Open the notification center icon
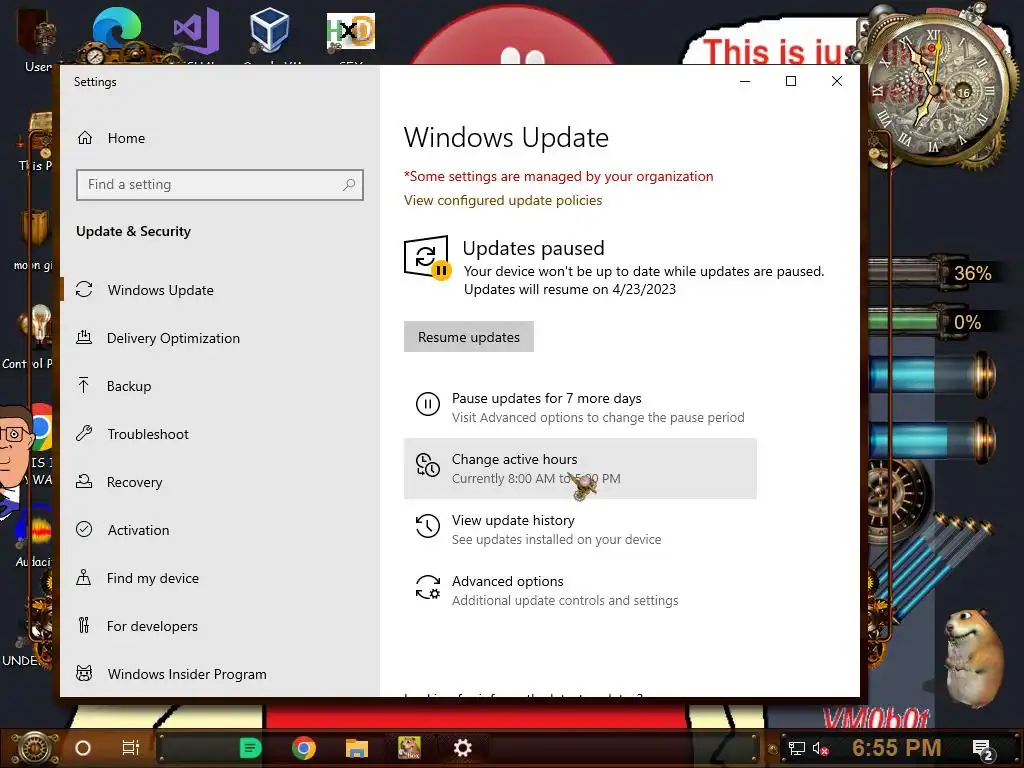The image size is (1024, 768). [x=983, y=750]
